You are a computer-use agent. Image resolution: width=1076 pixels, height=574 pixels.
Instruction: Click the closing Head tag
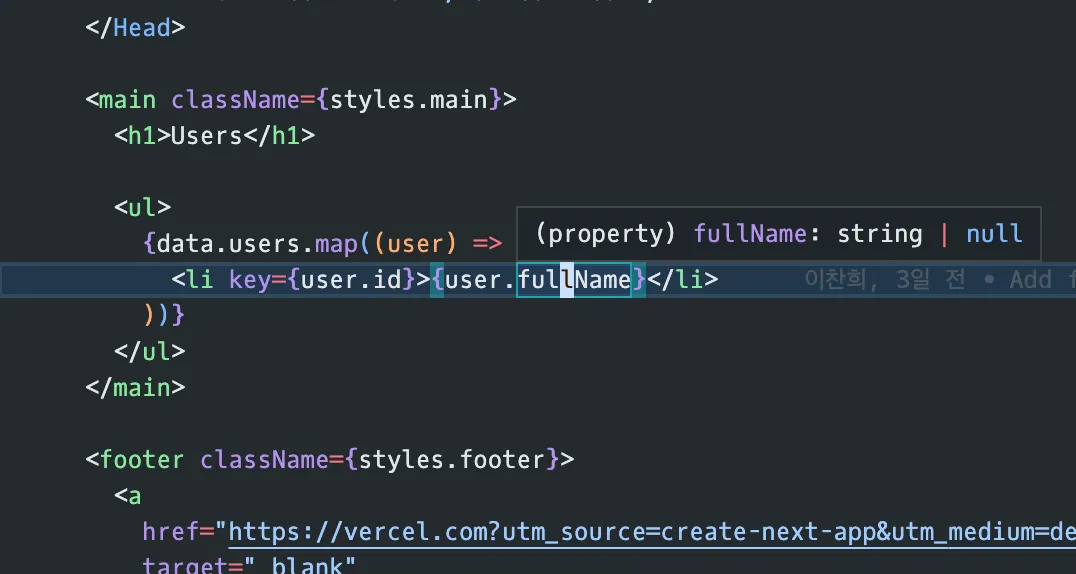click(135, 28)
